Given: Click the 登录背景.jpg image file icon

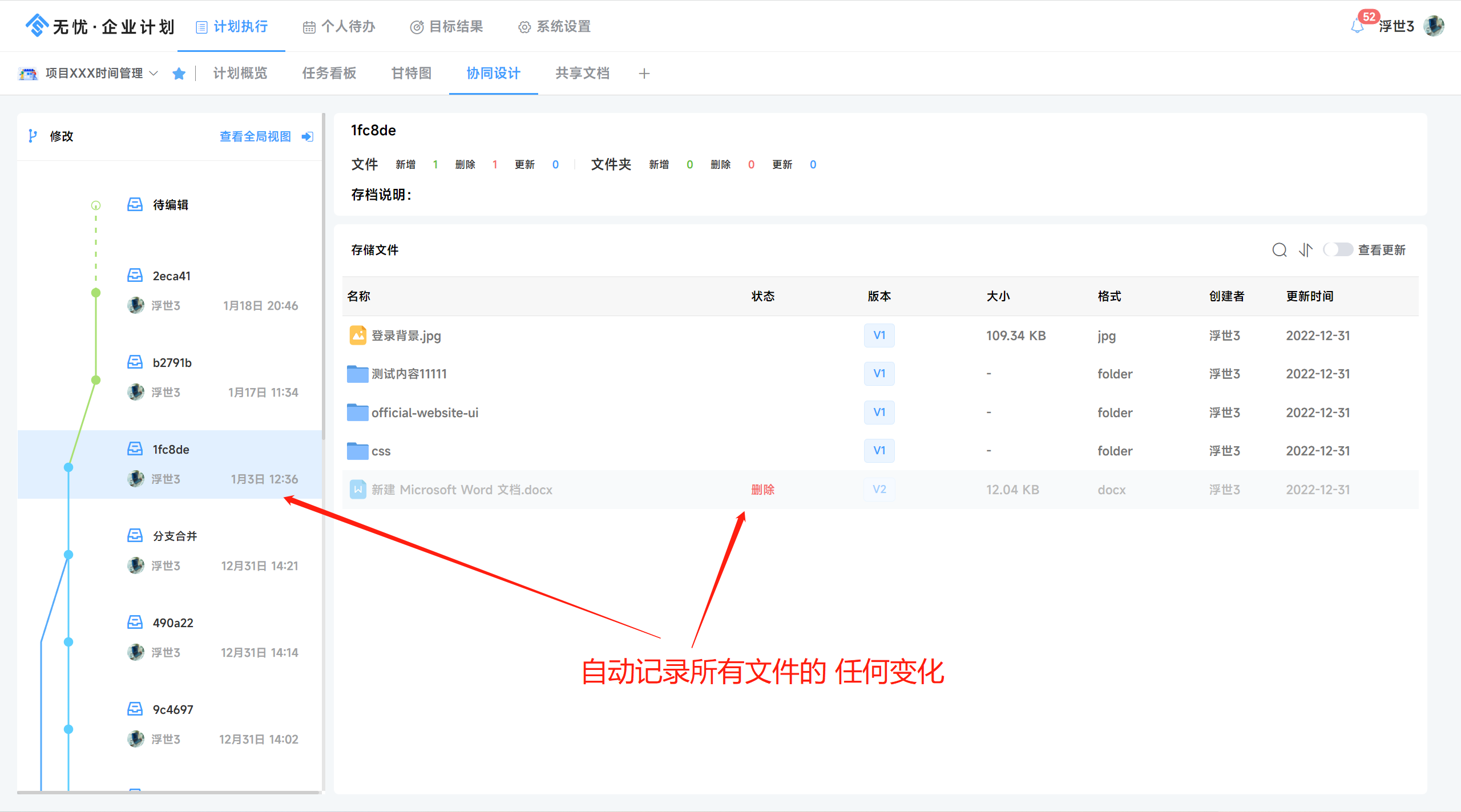Looking at the screenshot, I should (x=358, y=336).
